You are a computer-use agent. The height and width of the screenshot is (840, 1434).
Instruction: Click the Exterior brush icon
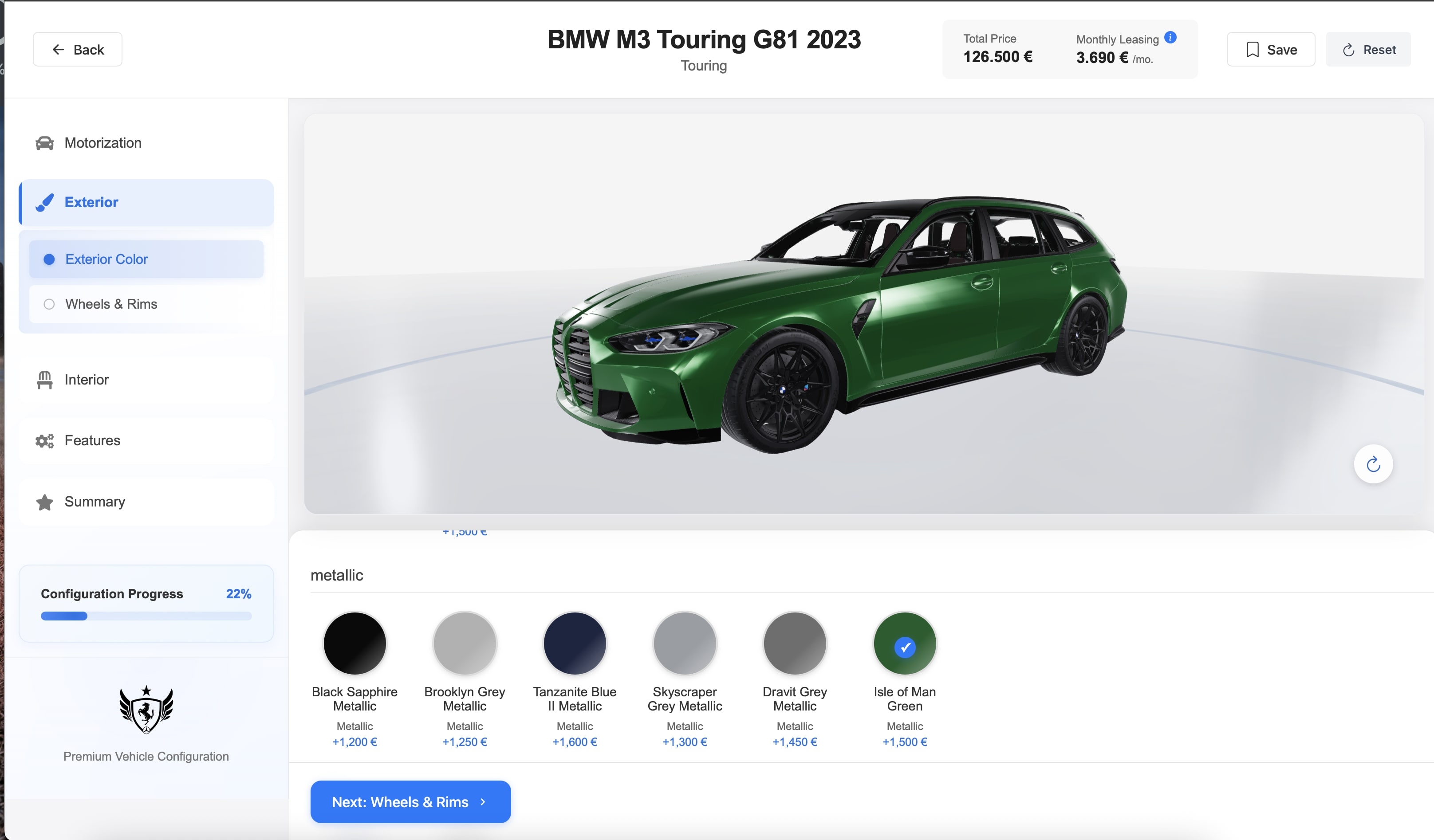44,203
